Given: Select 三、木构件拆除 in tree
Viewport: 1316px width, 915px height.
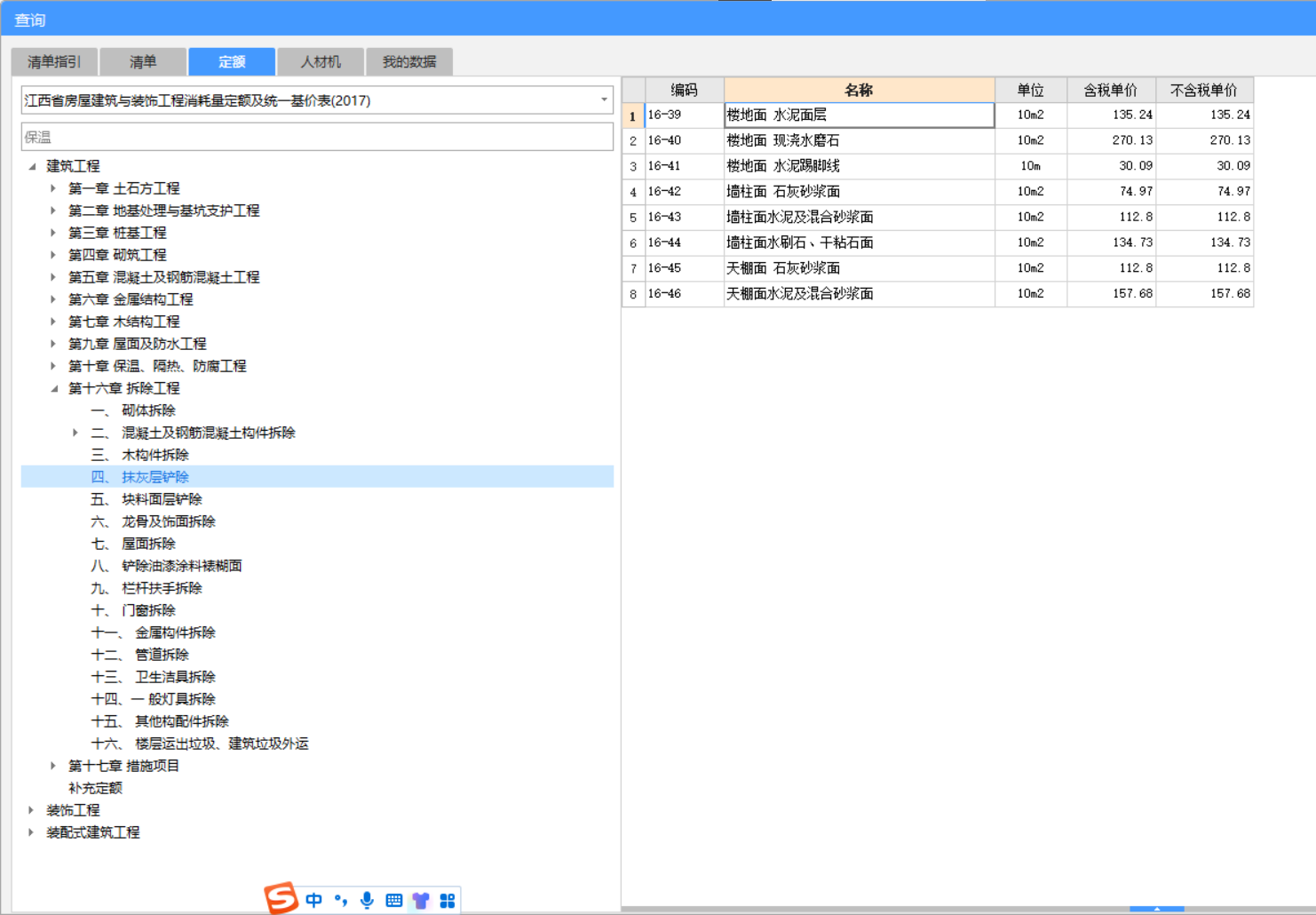Looking at the screenshot, I should click(x=139, y=455).
